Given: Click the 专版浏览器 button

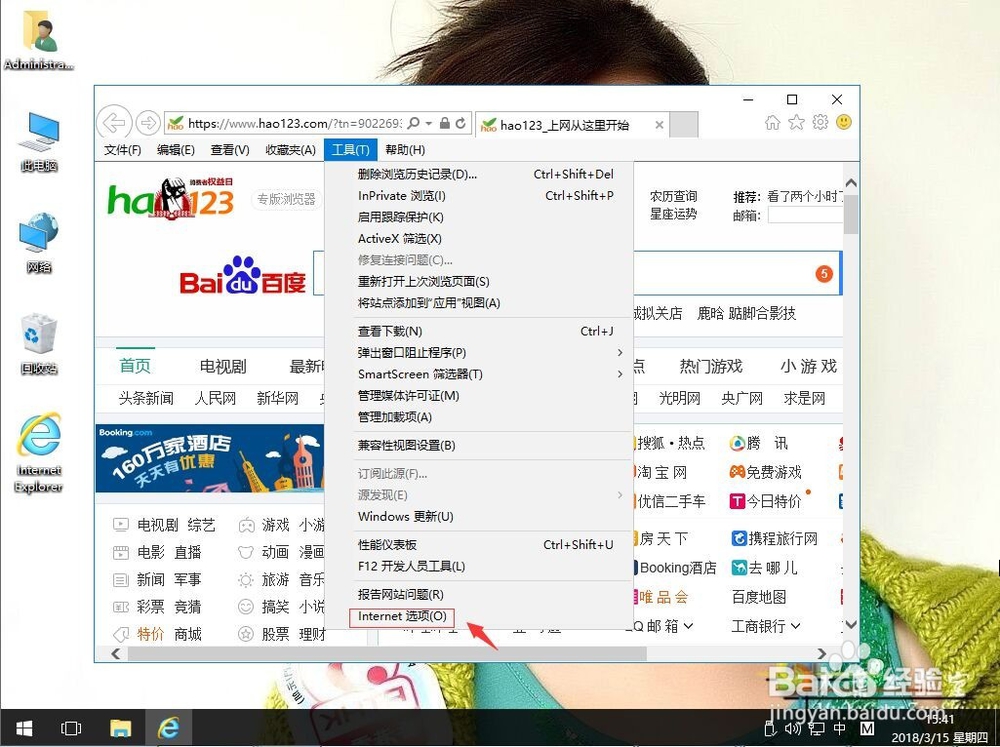Looking at the screenshot, I should (x=286, y=199).
